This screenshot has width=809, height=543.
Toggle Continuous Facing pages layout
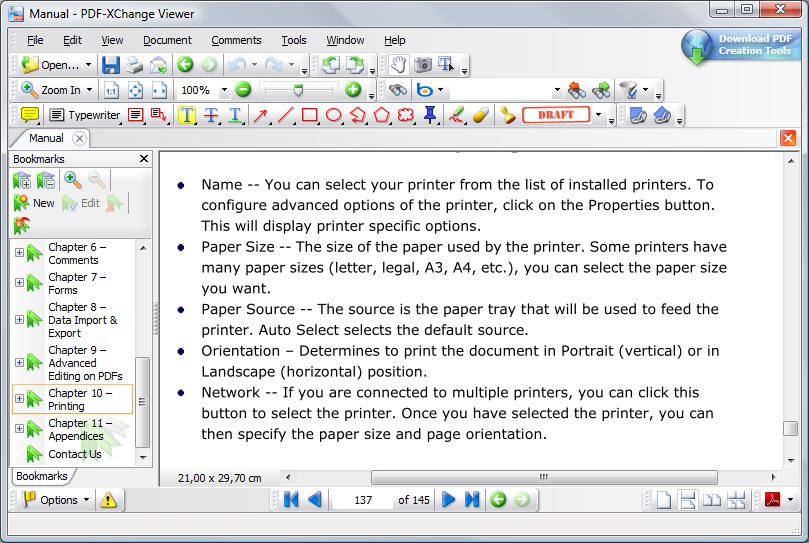click(x=736, y=500)
